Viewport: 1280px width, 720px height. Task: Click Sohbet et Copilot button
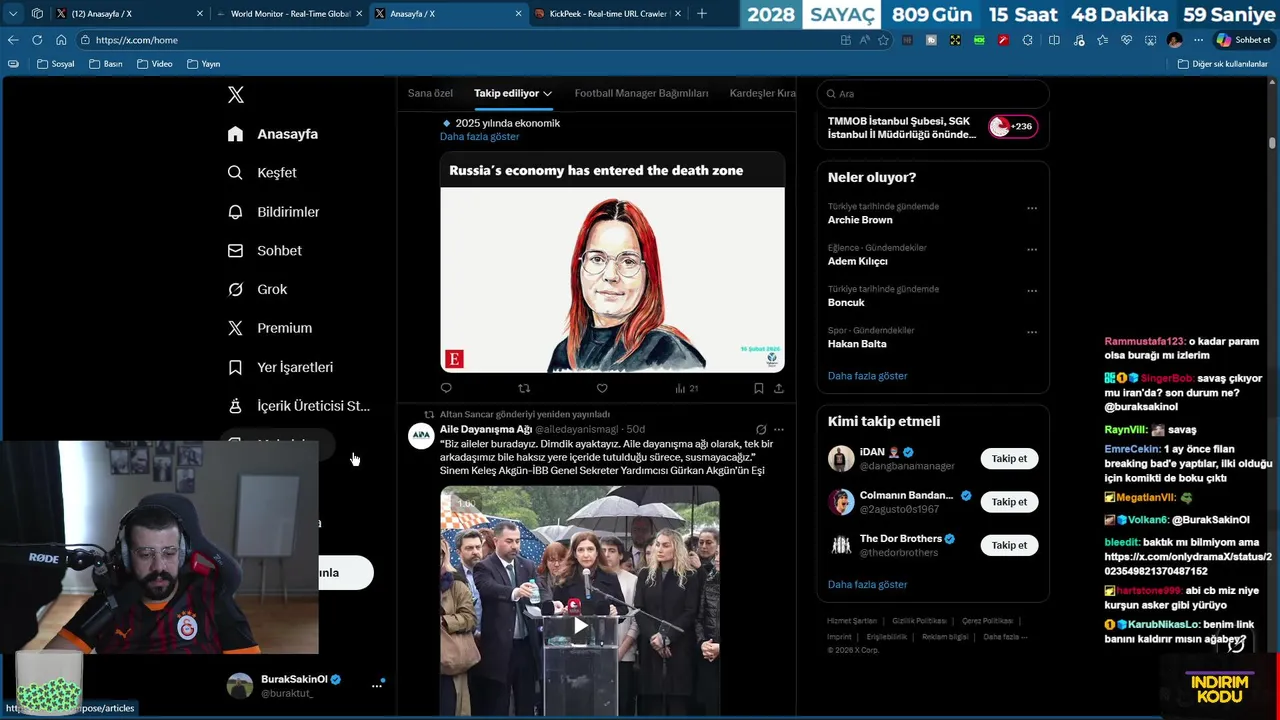click(x=1243, y=40)
